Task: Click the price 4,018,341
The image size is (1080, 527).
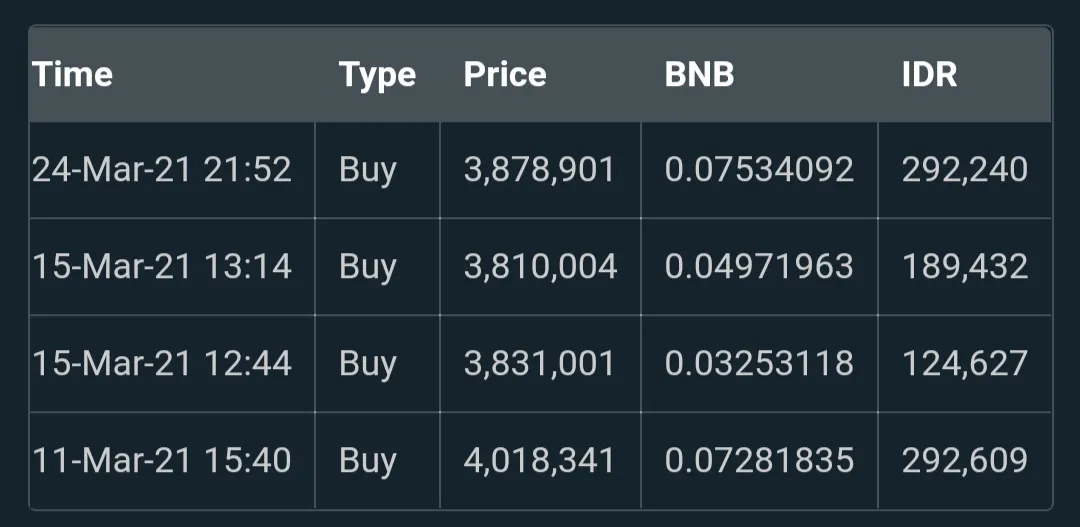Action: coord(539,461)
